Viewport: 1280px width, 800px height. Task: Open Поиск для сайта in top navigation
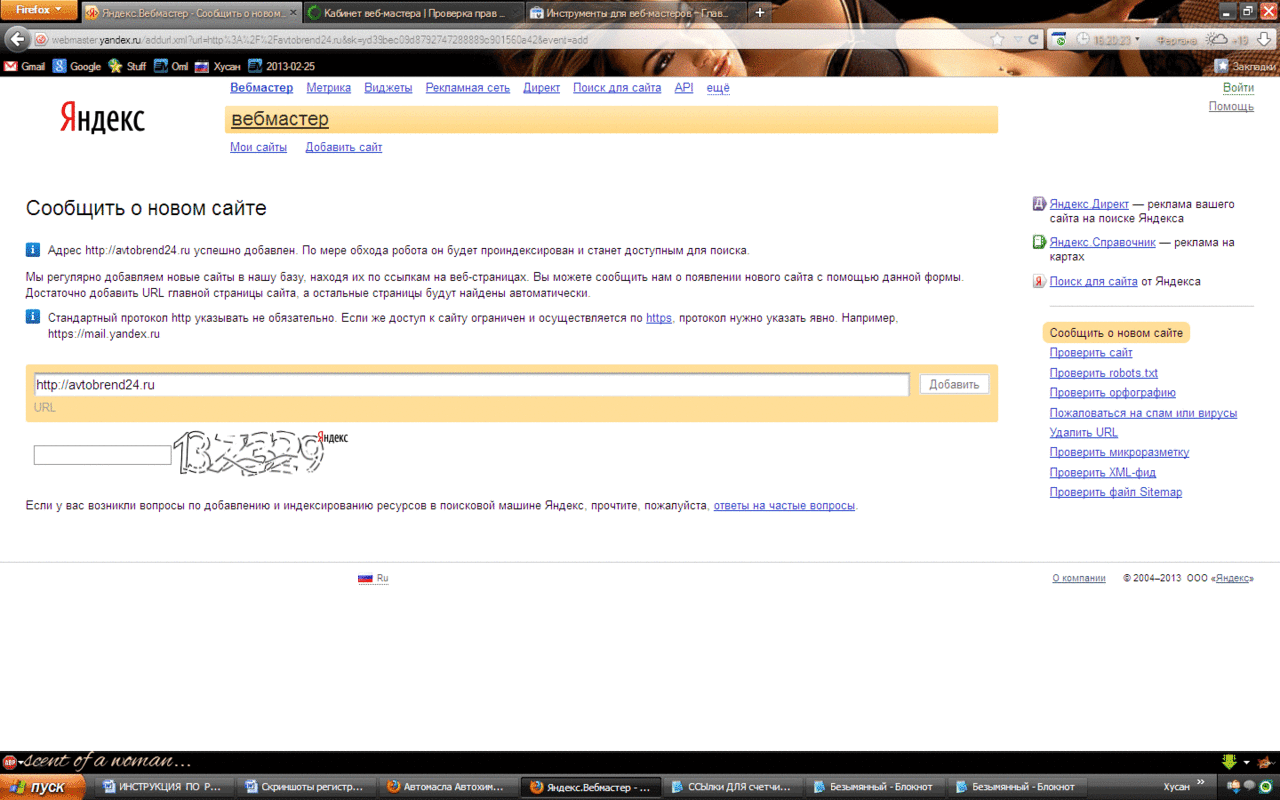click(617, 88)
